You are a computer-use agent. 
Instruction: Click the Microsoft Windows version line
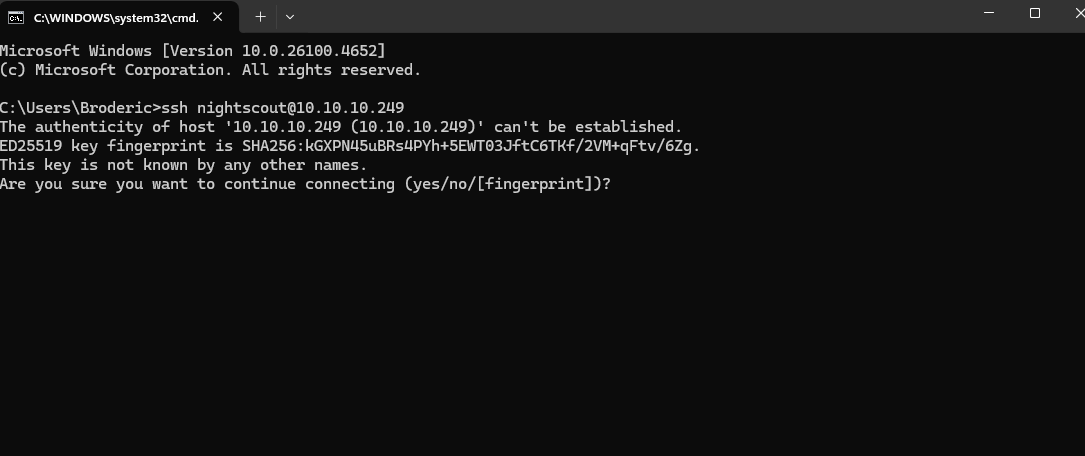[193, 51]
